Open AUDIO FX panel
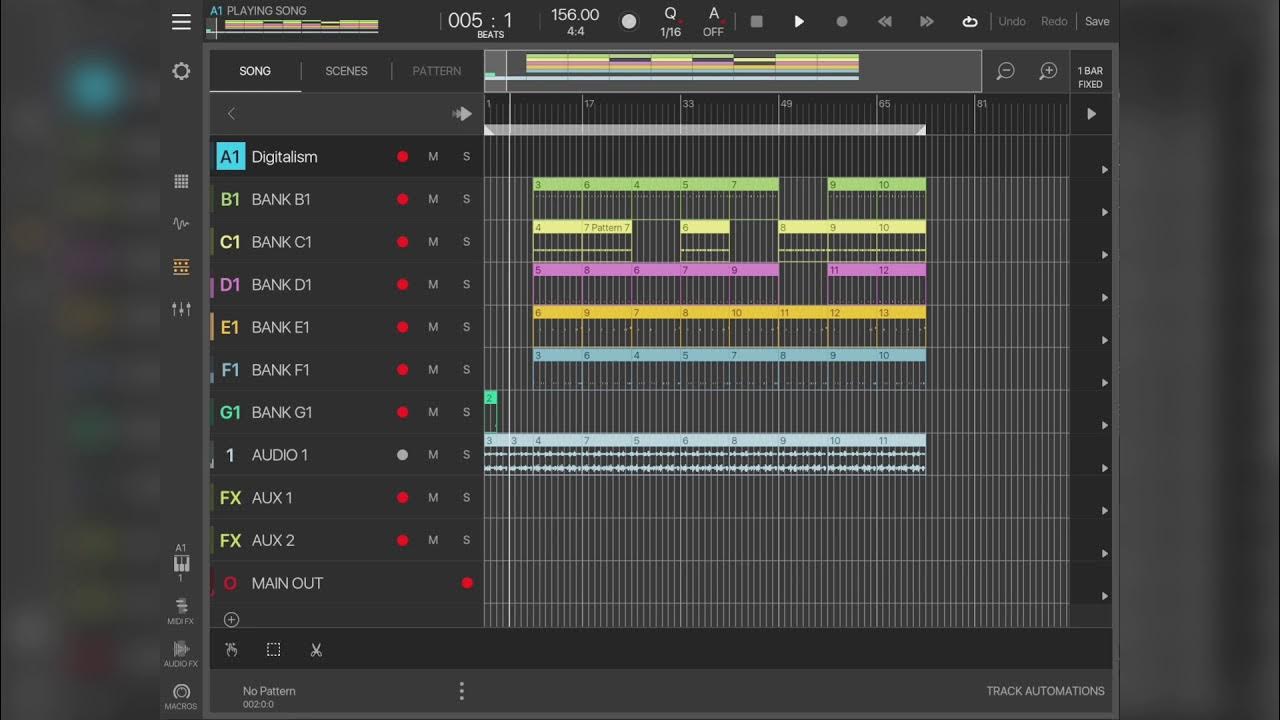This screenshot has width=1280, height=720. click(x=181, y=655)
